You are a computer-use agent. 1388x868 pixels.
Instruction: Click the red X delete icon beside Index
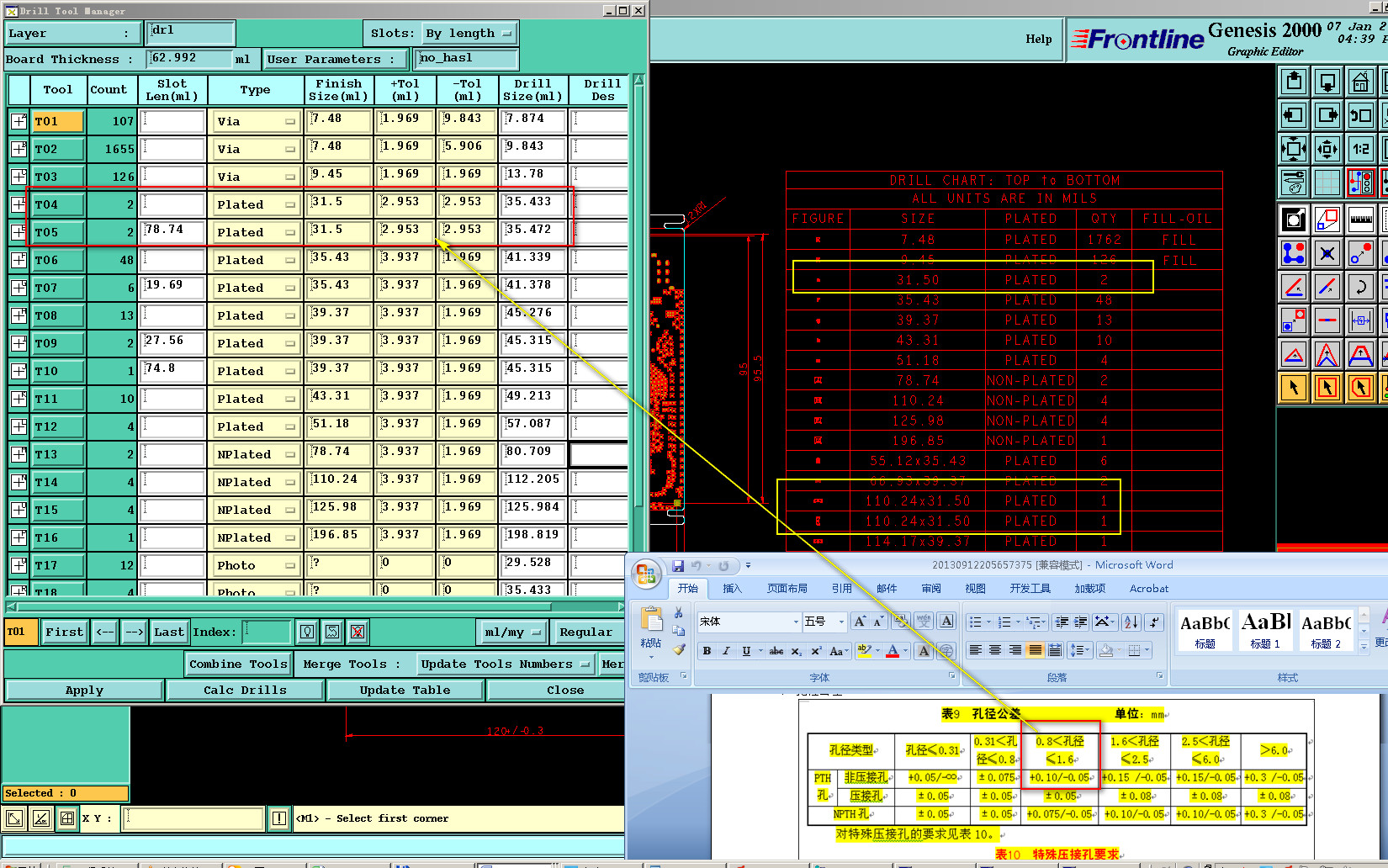[x=358, y=632]
